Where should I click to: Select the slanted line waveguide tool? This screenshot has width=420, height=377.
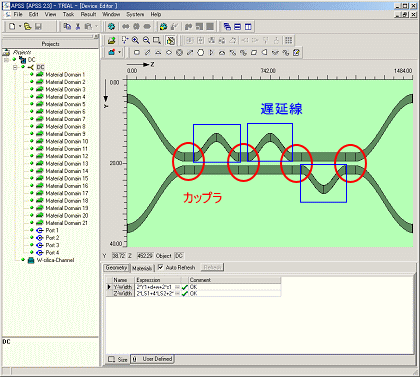(x=147, y=53)
